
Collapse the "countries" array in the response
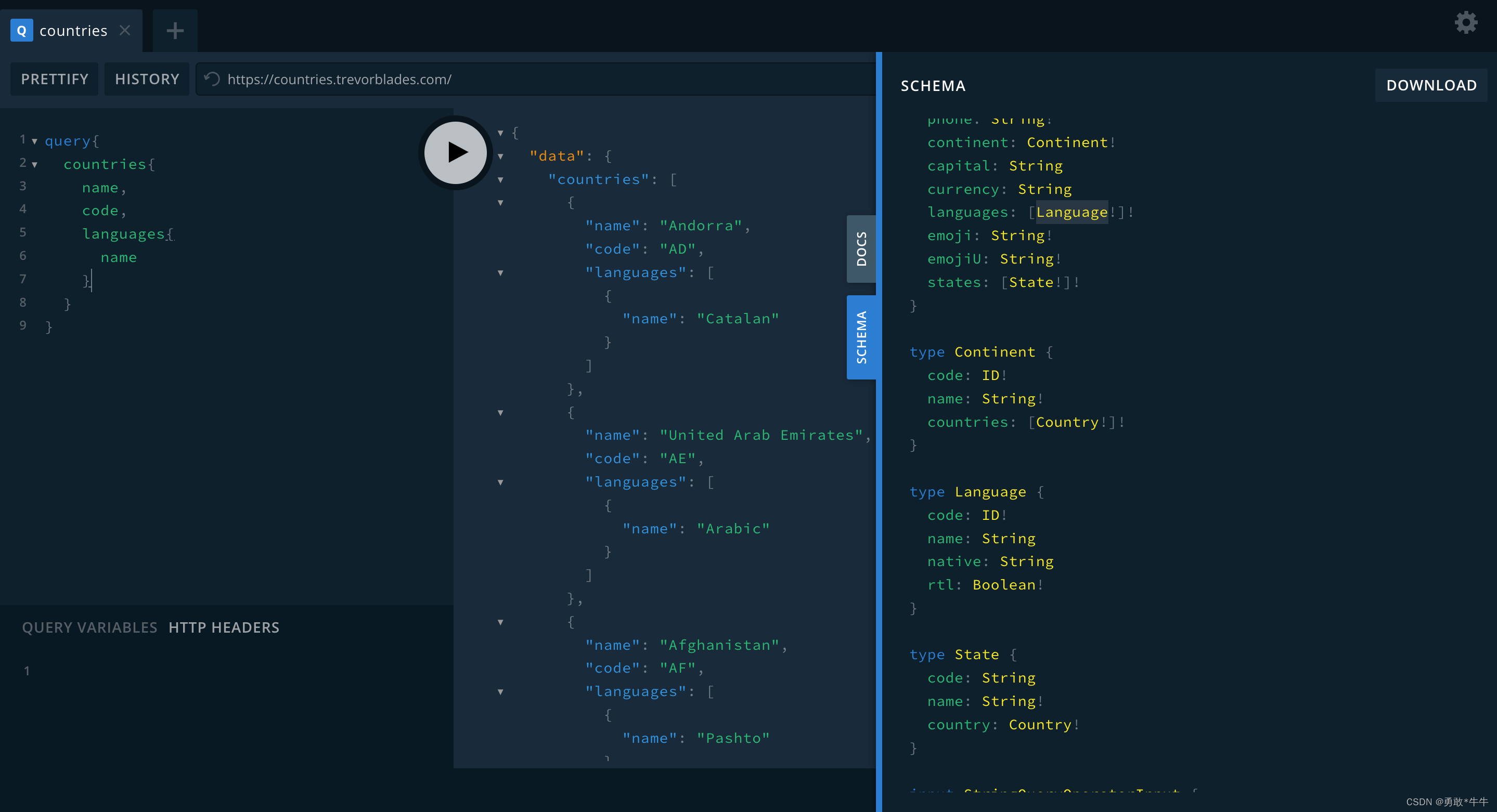500,180
